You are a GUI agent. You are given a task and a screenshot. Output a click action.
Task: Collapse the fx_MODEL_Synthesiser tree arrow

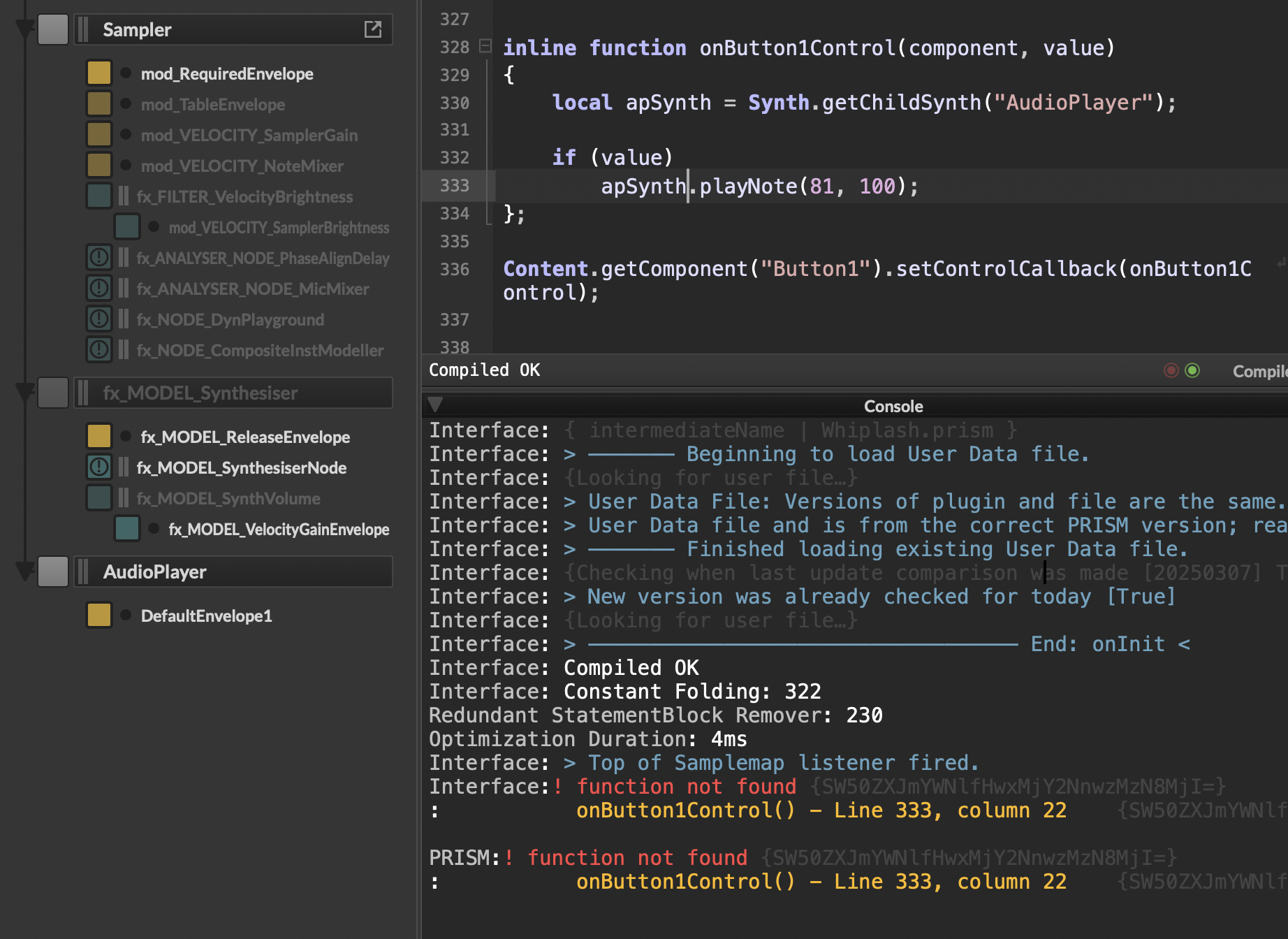pos(24,393)
